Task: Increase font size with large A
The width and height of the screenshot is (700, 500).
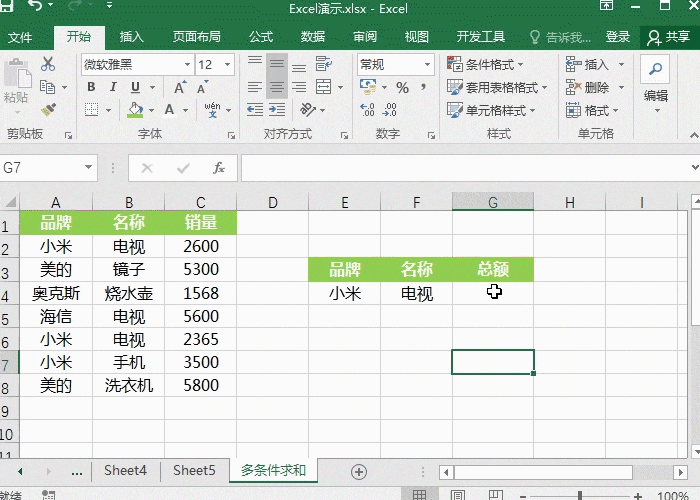Action: click(179, 87)
